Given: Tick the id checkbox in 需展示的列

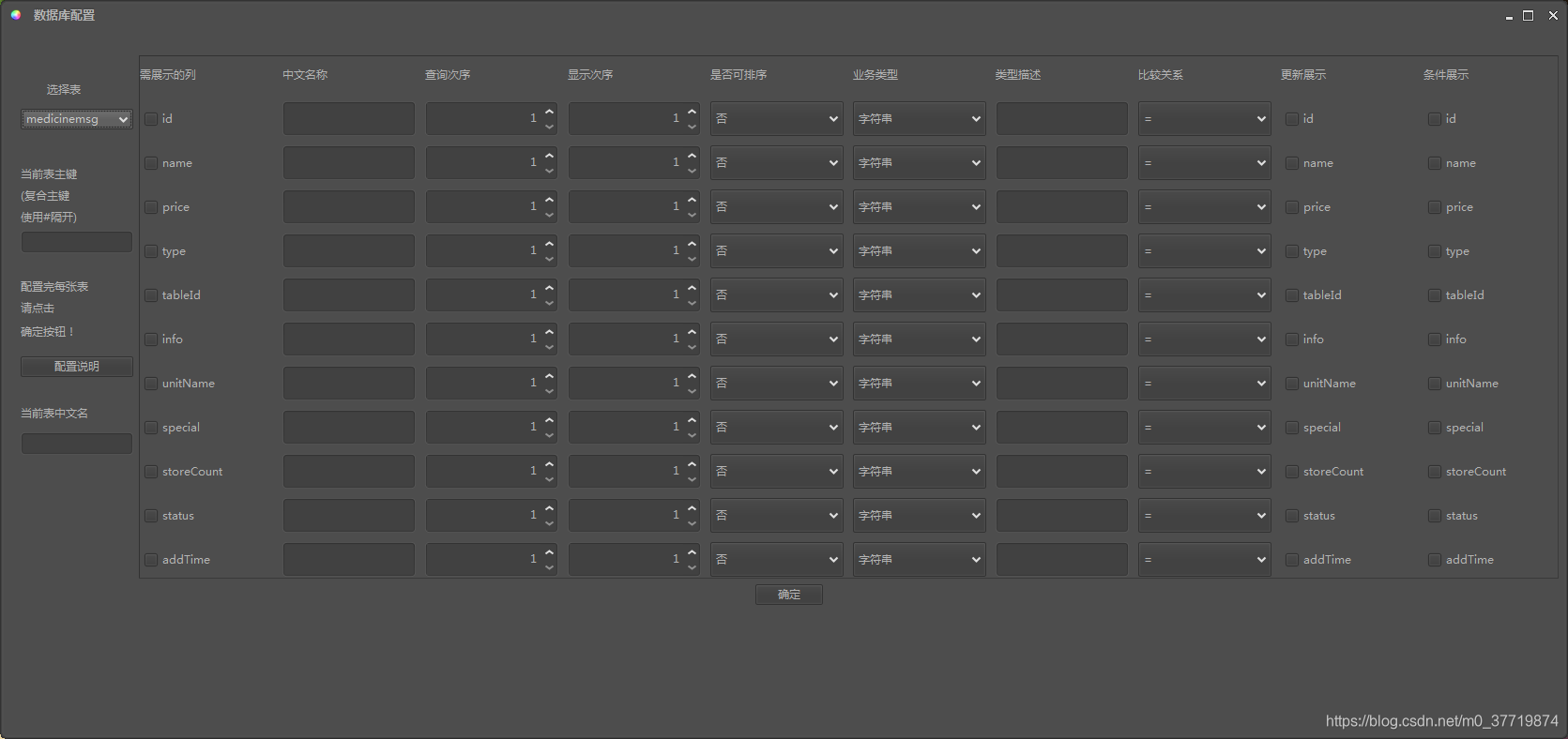Looking at the screenshot, I should tap(151, 119).
